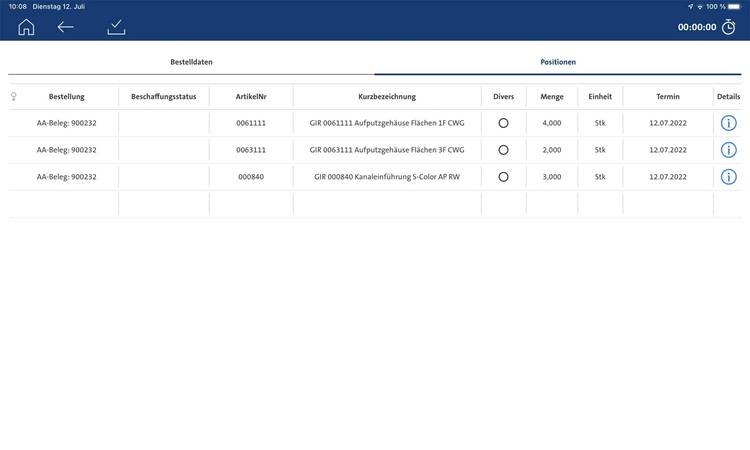Screen dimensions: 750x450
Task: Tap the stopwatch timer icon
Action: coord(730,27)
